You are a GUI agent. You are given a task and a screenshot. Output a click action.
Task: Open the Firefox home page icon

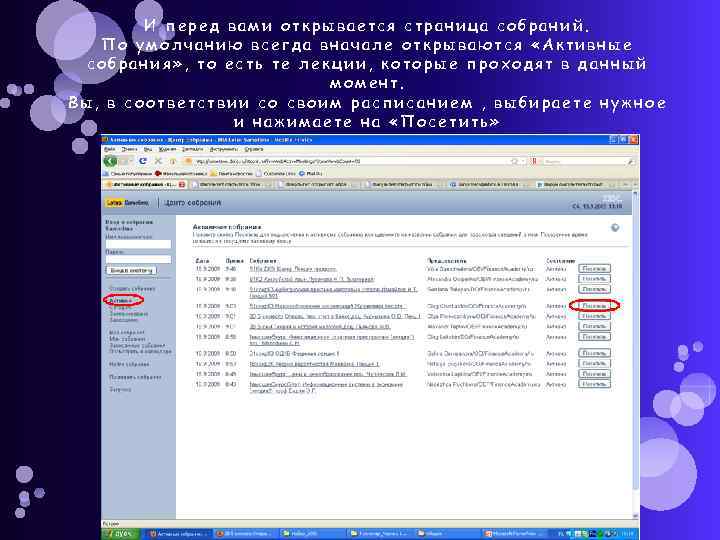pyautogui.click(x=174, y=161)
